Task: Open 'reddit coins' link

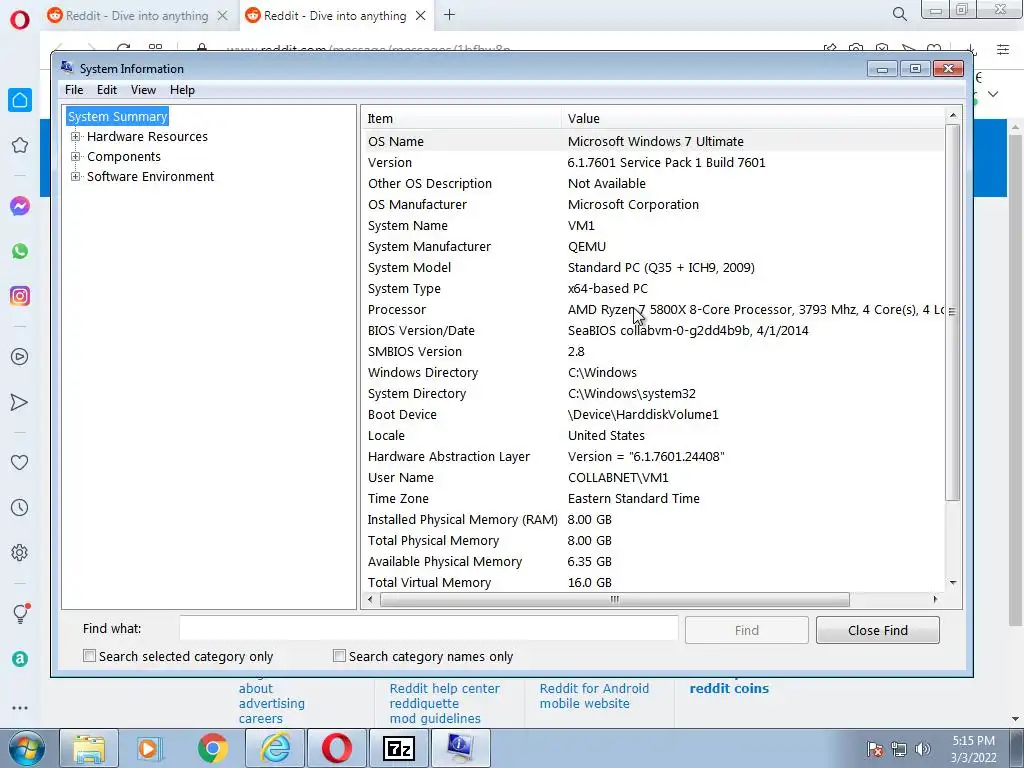Action: point(729,688)
